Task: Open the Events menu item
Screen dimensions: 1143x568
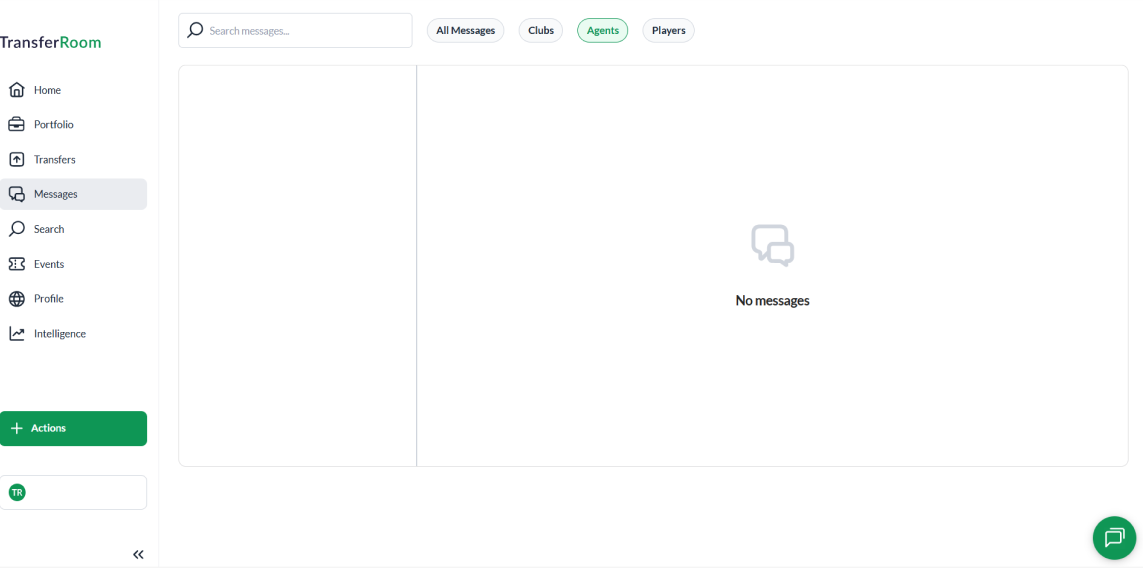Action: click(x=49, y=264)
